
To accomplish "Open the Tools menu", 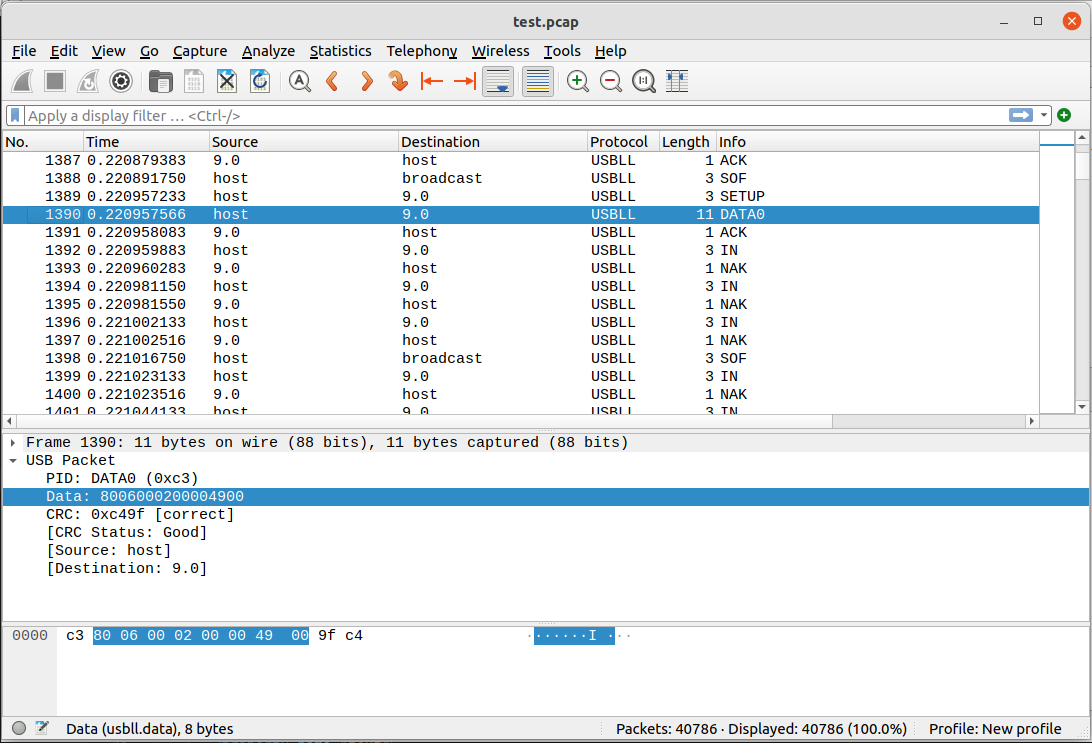I will click(x=561, y=51).
